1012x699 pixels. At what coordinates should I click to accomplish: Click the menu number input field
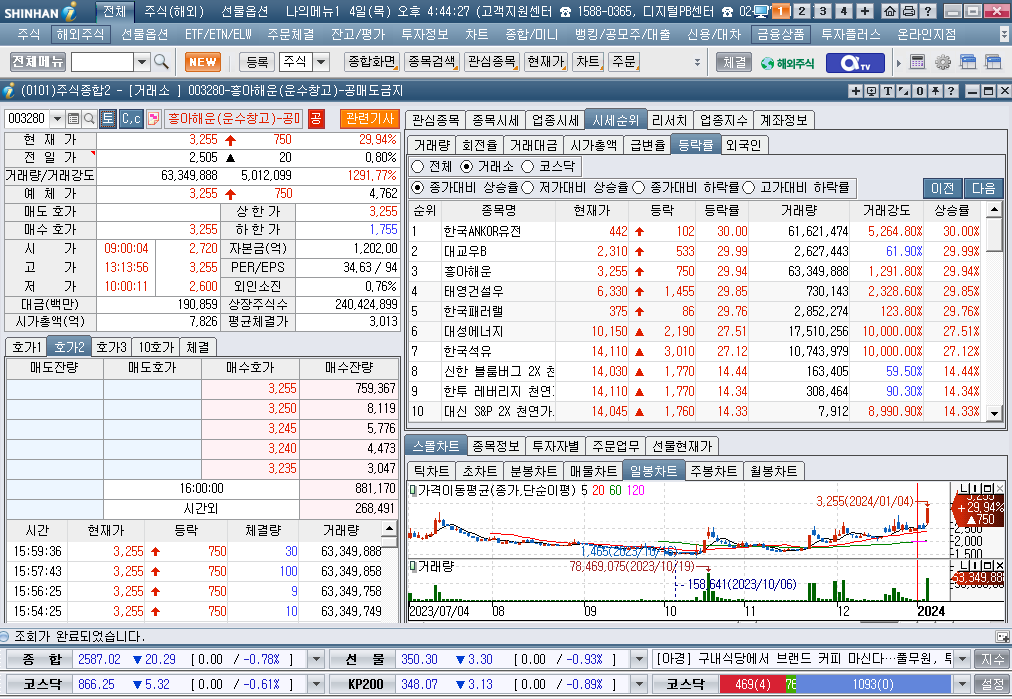point(103,62)
